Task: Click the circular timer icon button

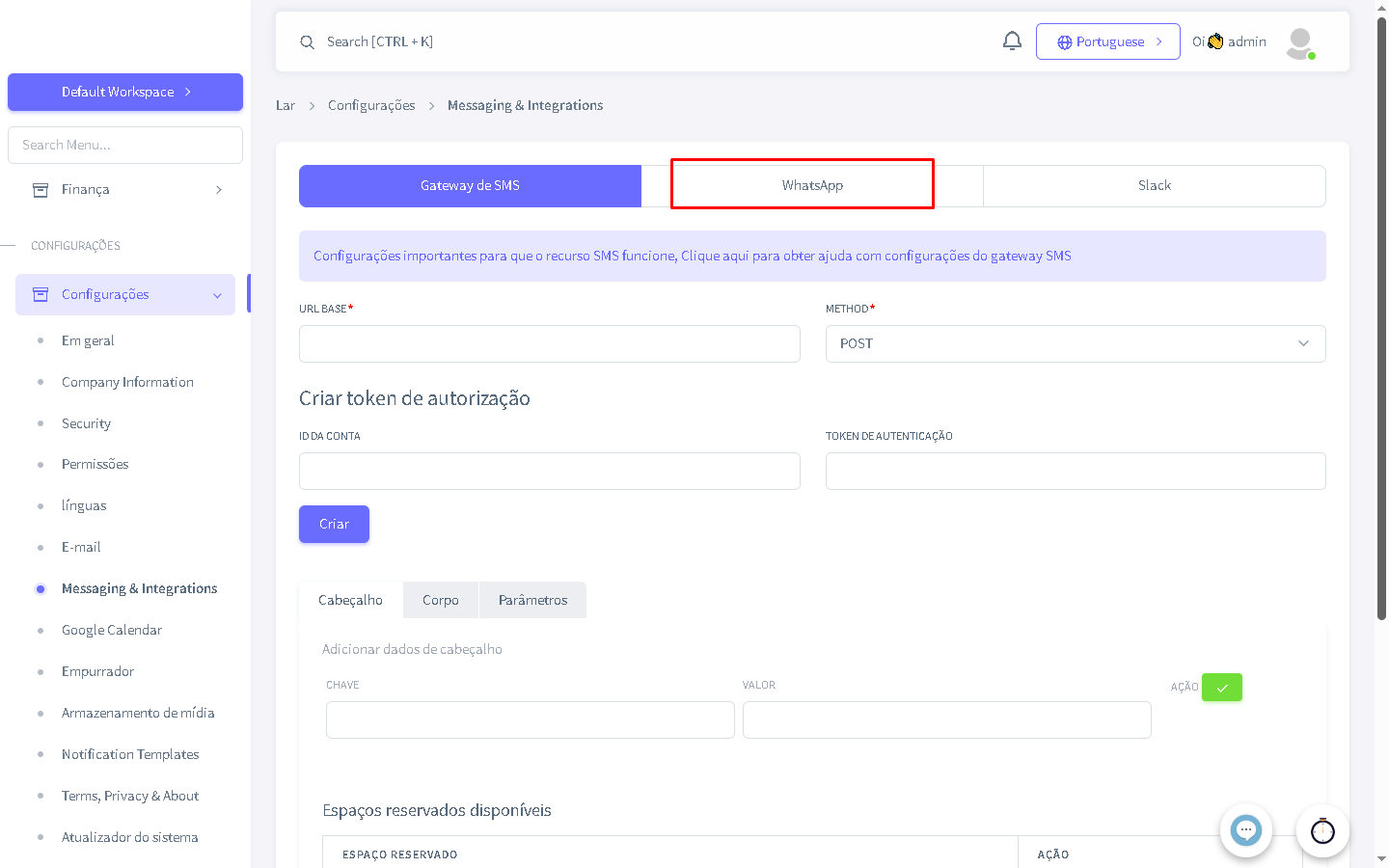Action: point(1322,830)
